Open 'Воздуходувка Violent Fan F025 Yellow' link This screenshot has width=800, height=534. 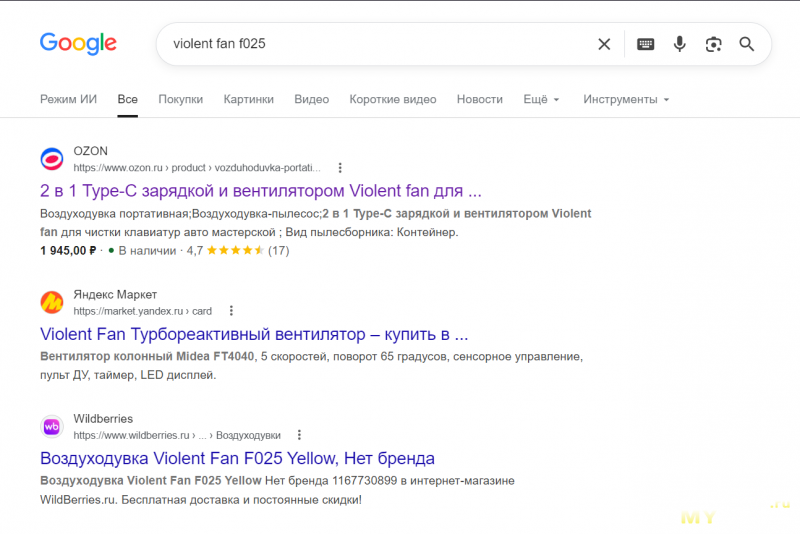point(237,459)
